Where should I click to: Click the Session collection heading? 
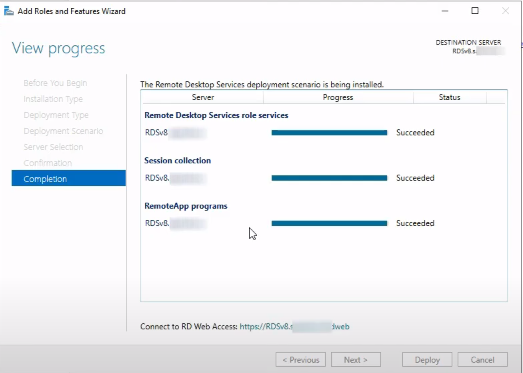coord(177,160)
